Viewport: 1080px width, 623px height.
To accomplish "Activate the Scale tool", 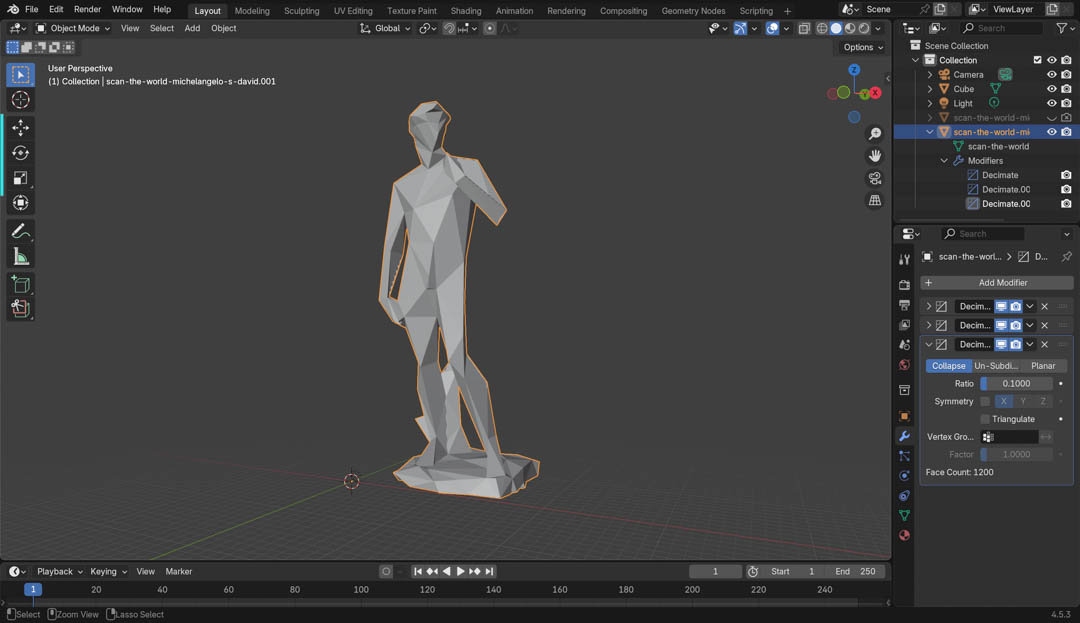I will (20, 178).
